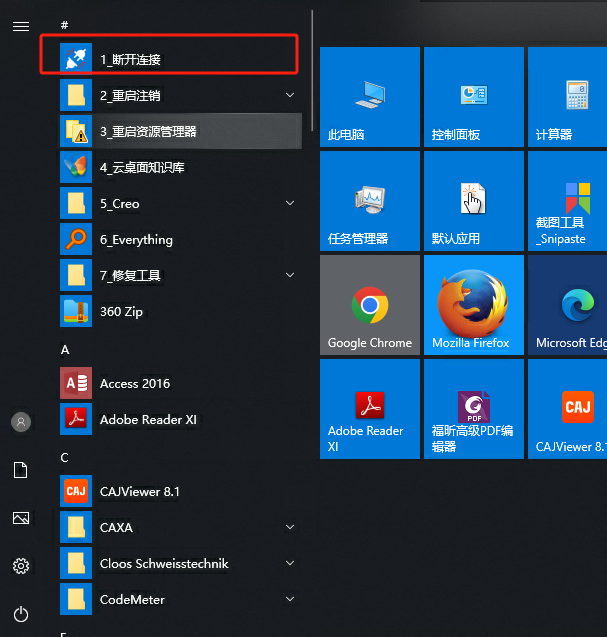This screenshot has width=607, height=637.
Task: Jump to letter index via the A header
Action: pos(65,350)
